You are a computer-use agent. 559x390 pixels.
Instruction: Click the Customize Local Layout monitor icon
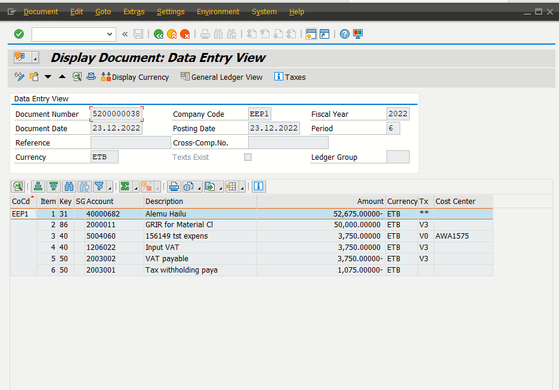point(358,34)
